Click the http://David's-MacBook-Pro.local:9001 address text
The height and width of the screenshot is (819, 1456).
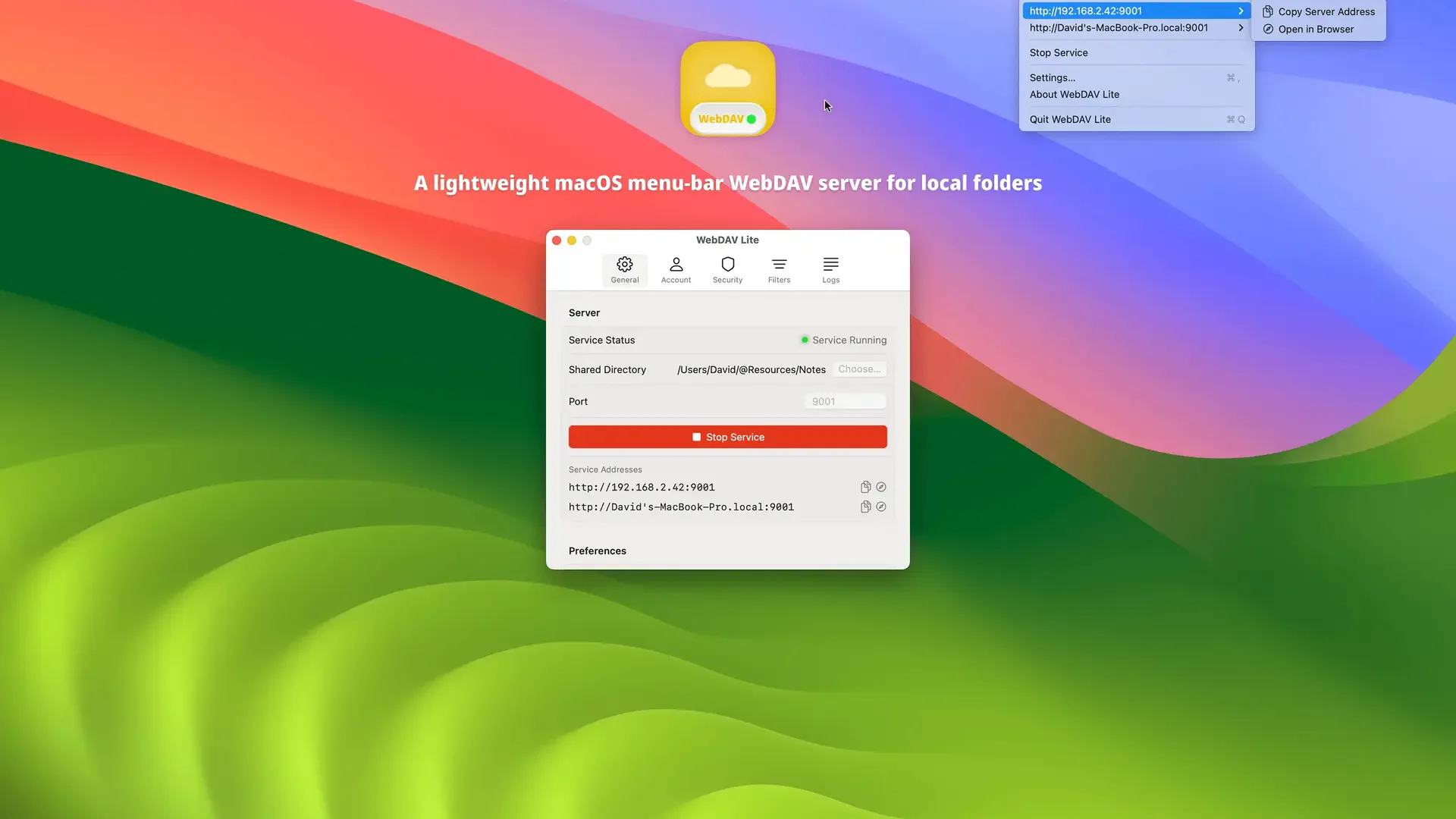tap(681, 507)
